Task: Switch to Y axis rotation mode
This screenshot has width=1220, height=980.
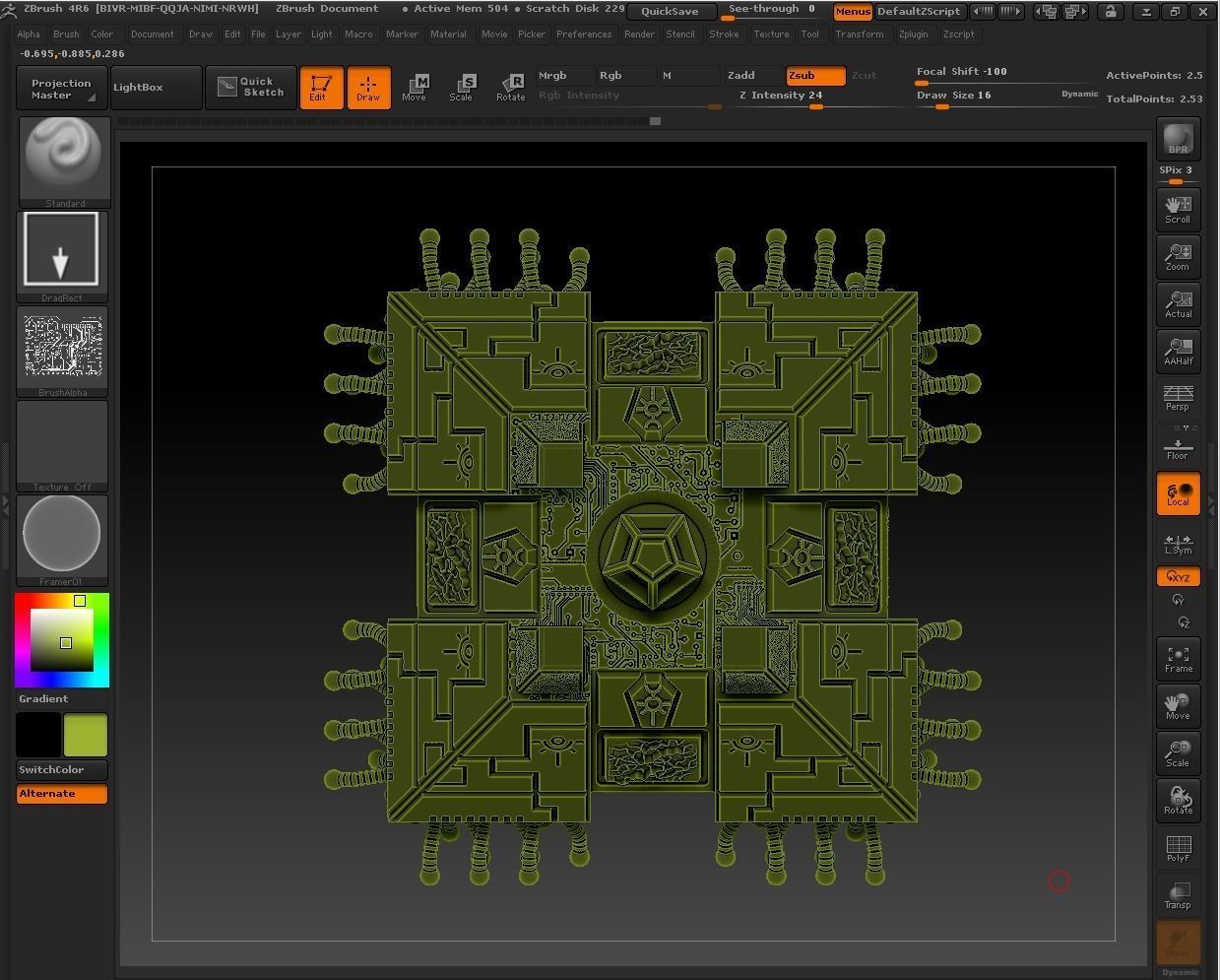Action: click(x=1179, y=600)
